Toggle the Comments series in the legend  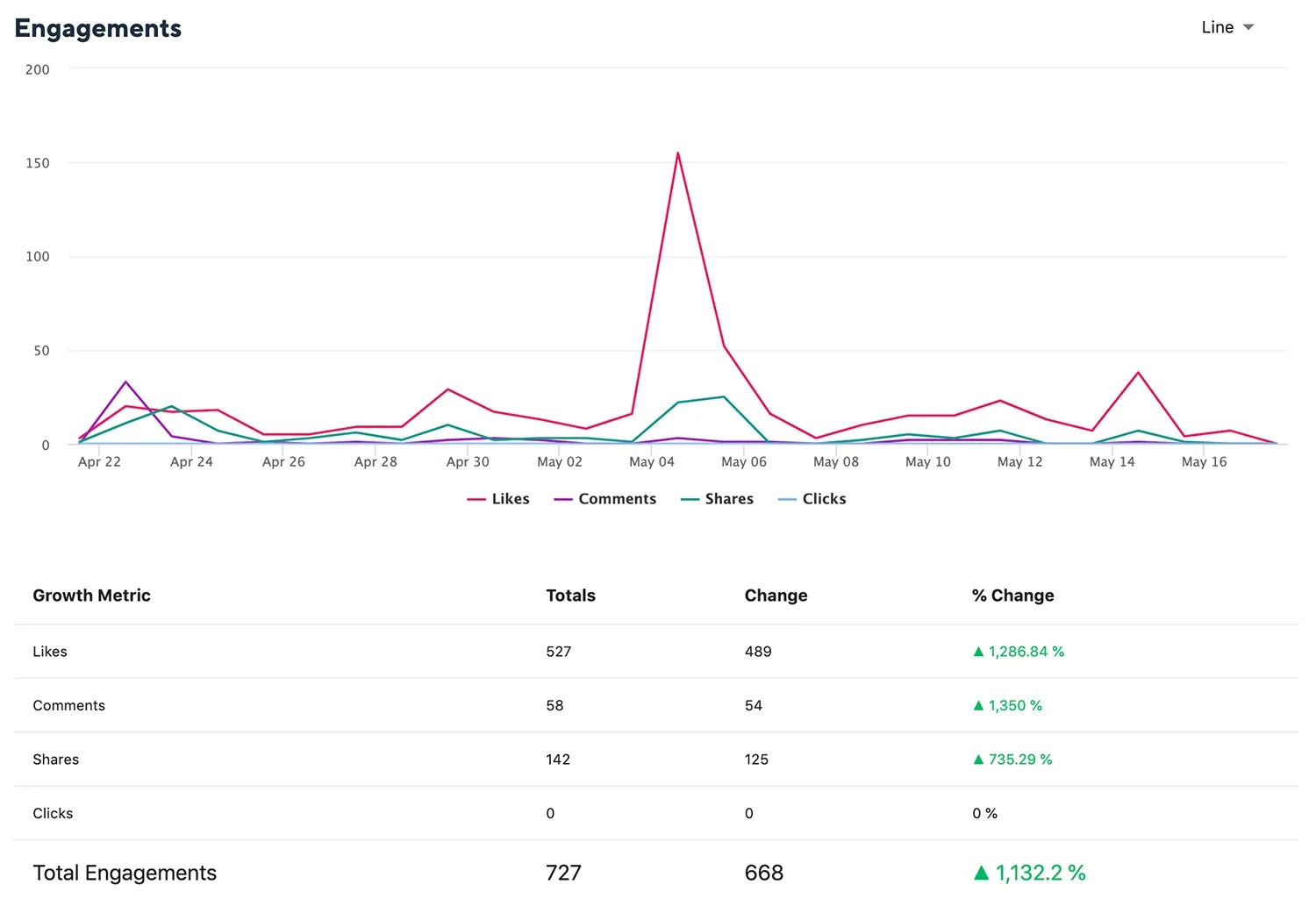(617, 499)
